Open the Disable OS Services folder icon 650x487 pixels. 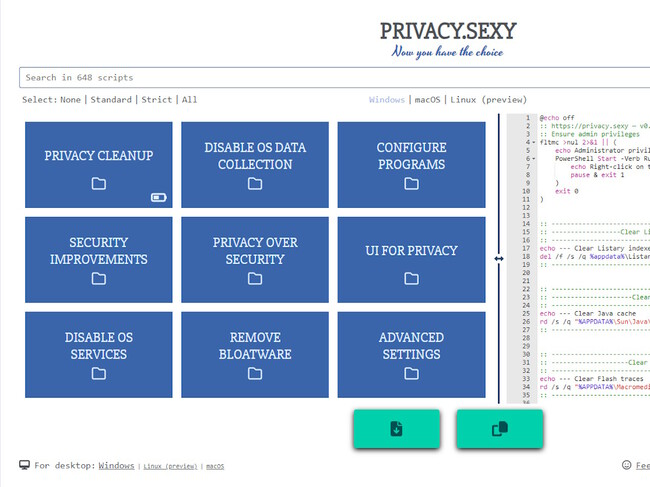point(99,373)
